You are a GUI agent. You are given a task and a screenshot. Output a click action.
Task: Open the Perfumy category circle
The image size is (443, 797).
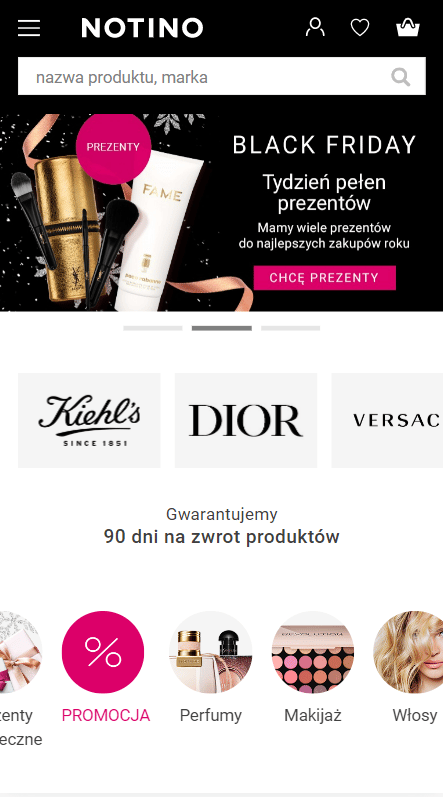pyautogui.click(x=210, y=652)
